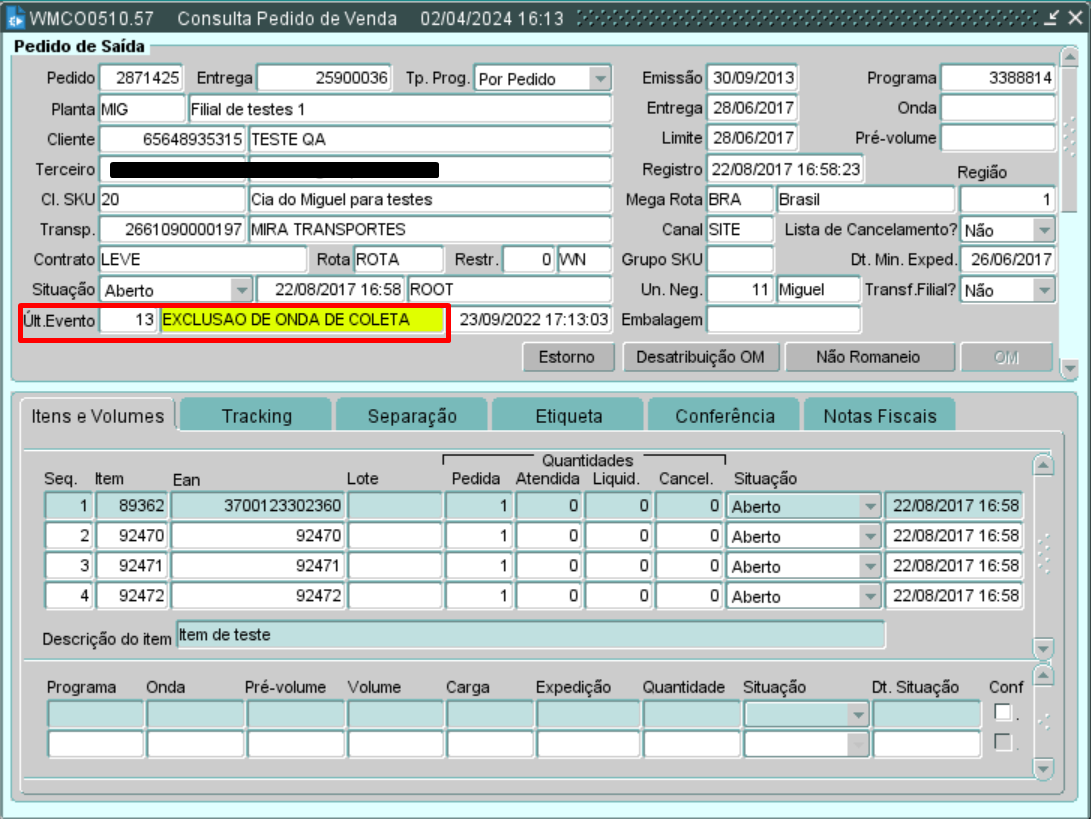
Task: Click the empty Onda field in header
Action: (x=998, y=108)
